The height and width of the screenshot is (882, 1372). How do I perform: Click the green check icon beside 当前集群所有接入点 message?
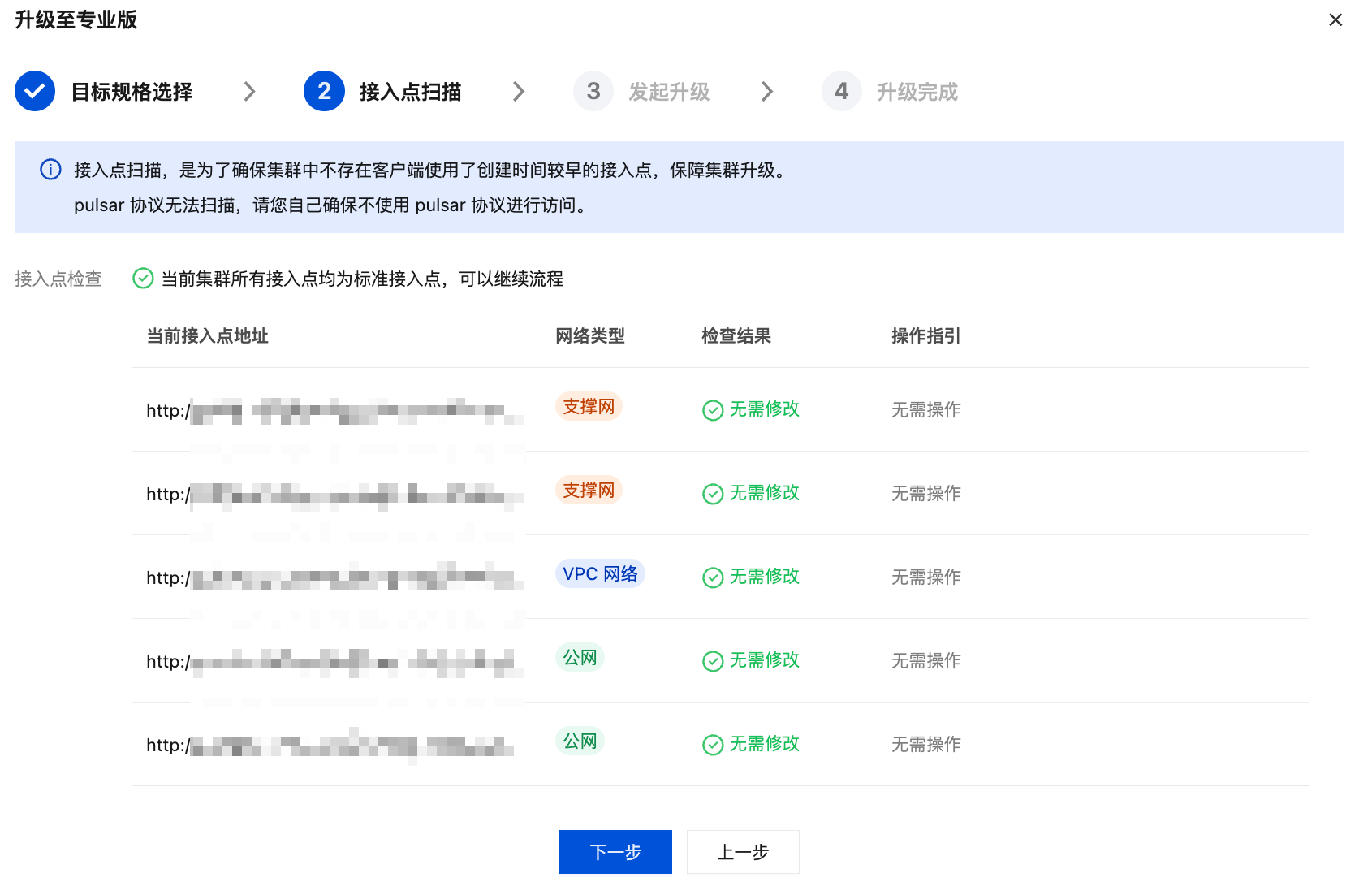pos(143,279)
